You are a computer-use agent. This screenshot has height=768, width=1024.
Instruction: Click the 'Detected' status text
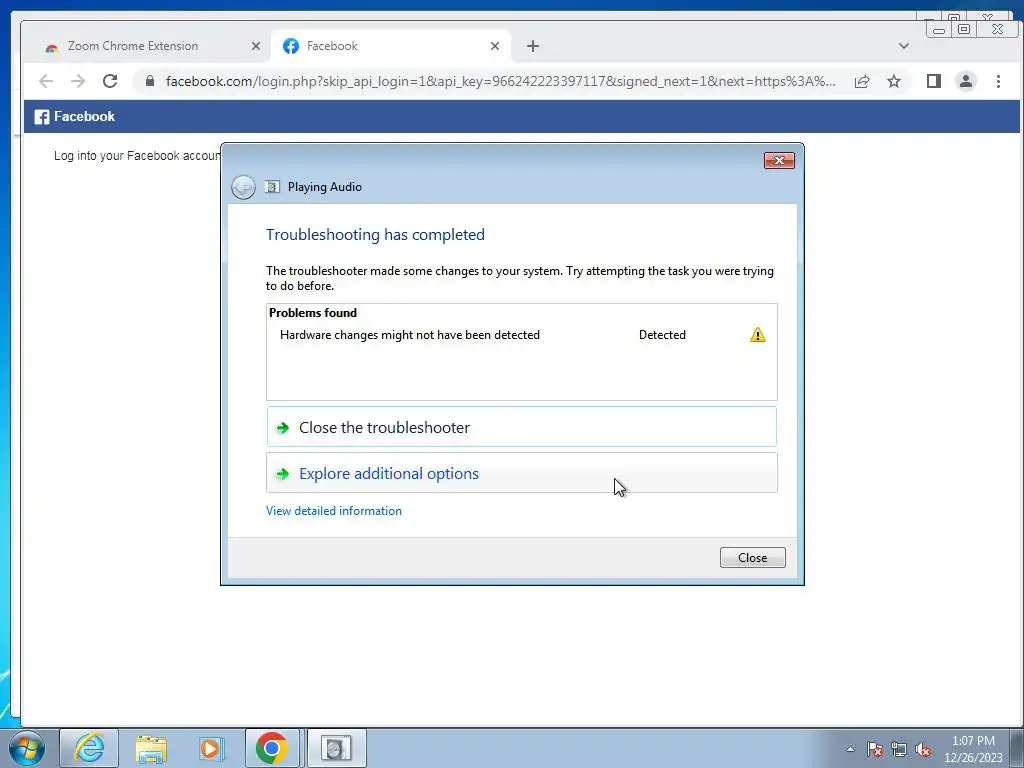click(x=662, y=335)
